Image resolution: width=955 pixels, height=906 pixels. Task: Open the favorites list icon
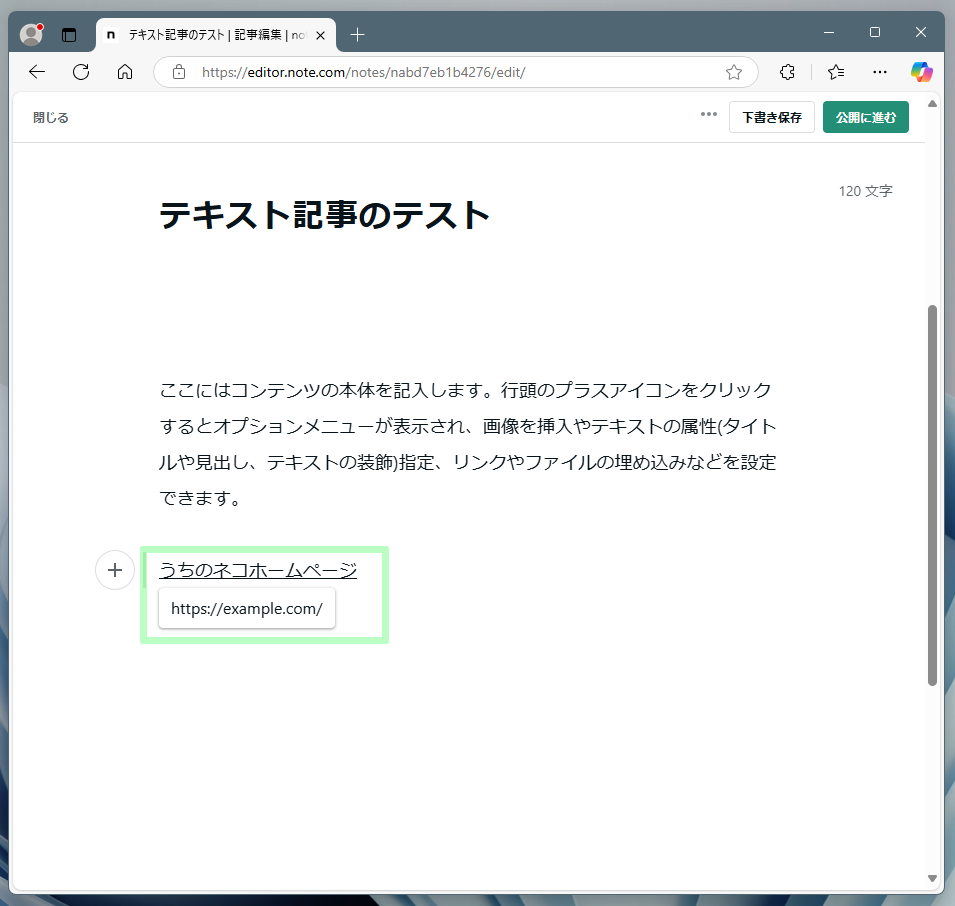836,72
